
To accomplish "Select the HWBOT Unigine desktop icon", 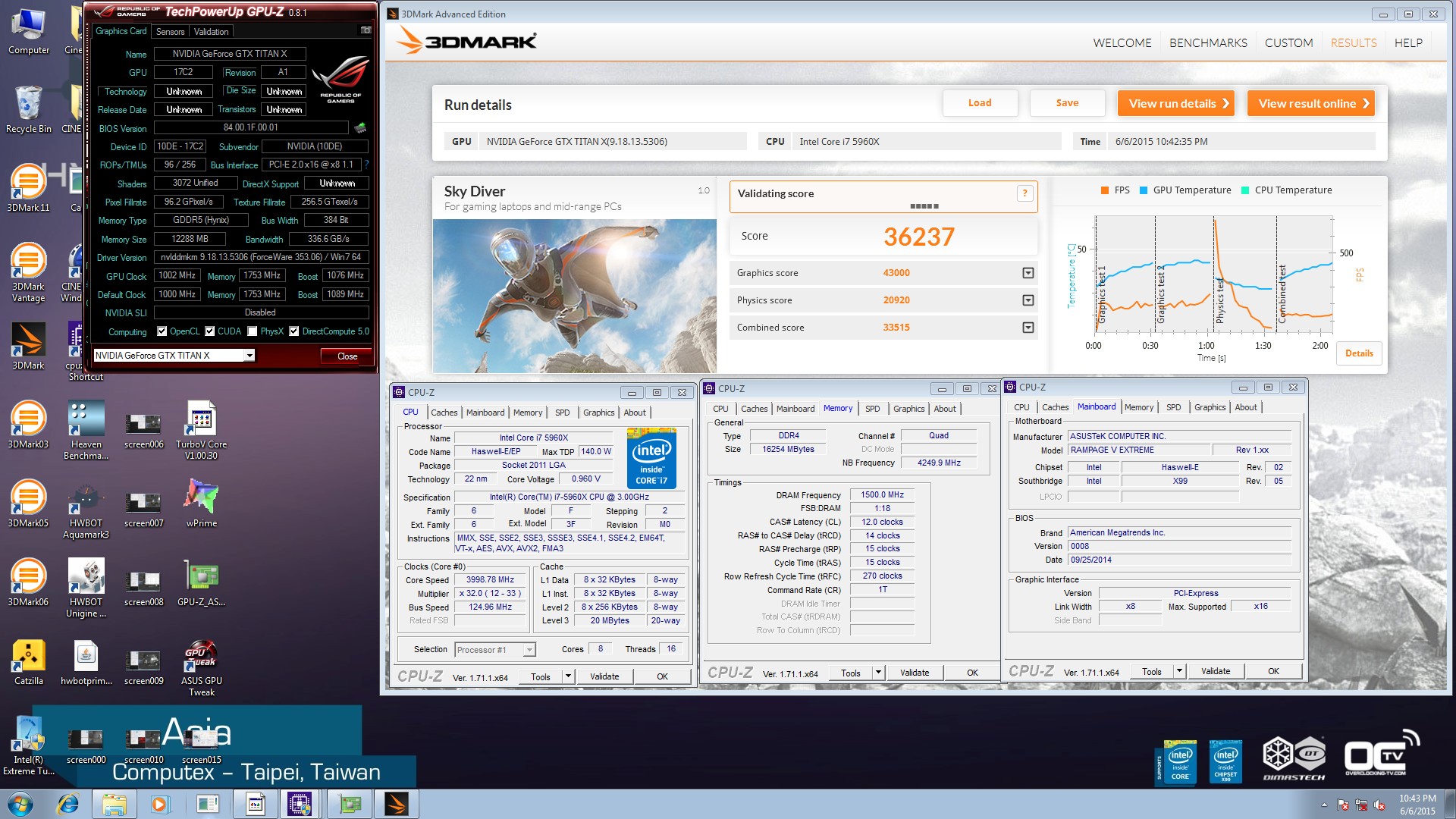I will pos(86,588).
